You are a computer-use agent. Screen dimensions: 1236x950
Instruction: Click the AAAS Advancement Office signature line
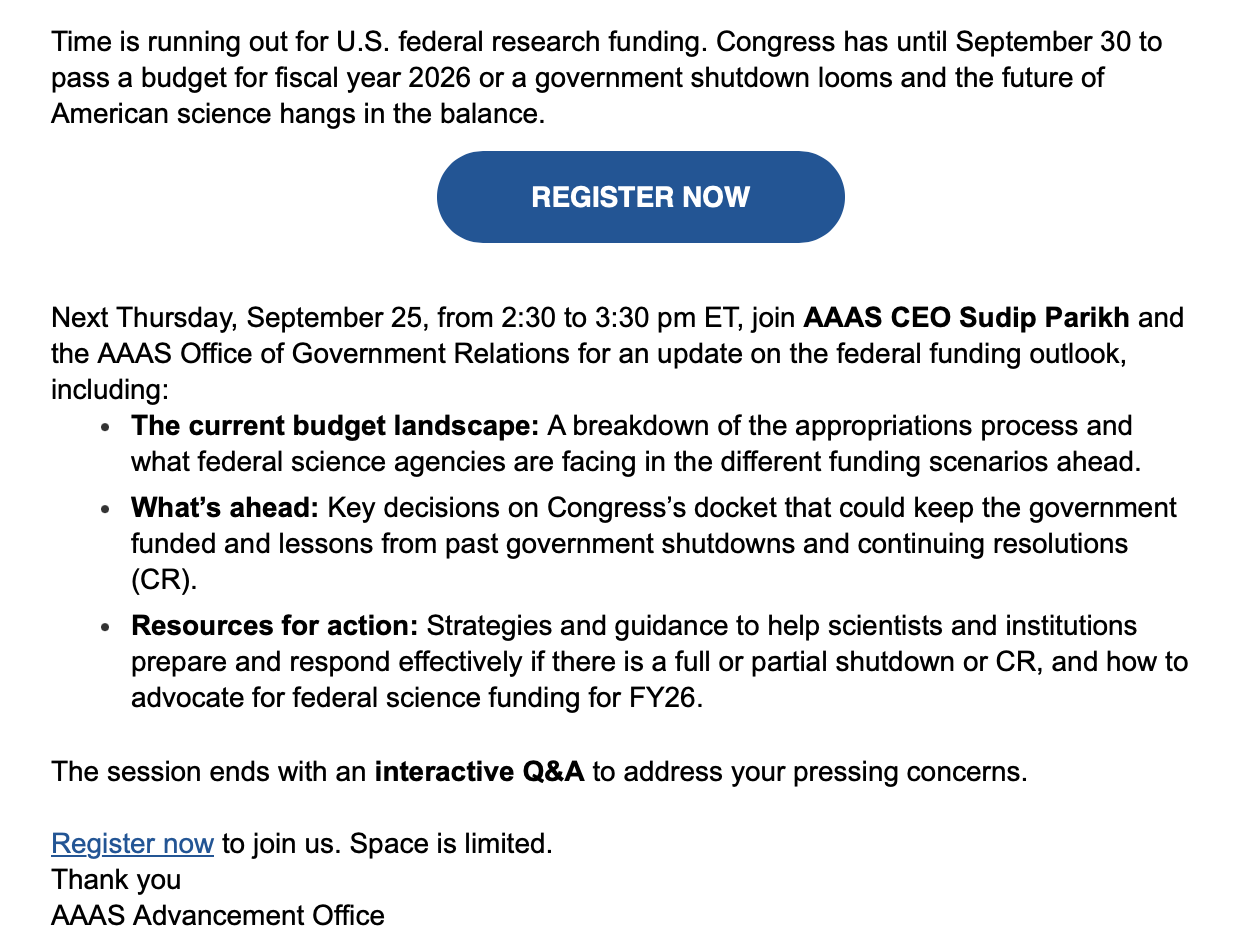coord(218,915)
